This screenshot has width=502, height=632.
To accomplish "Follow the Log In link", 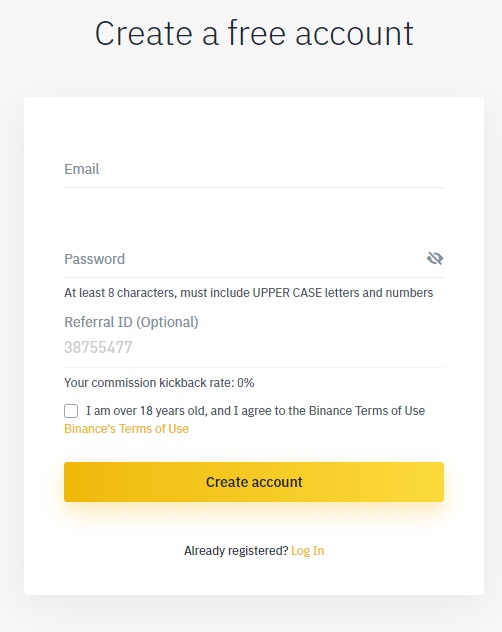I will pyautogui.click(x=308, y=551).
